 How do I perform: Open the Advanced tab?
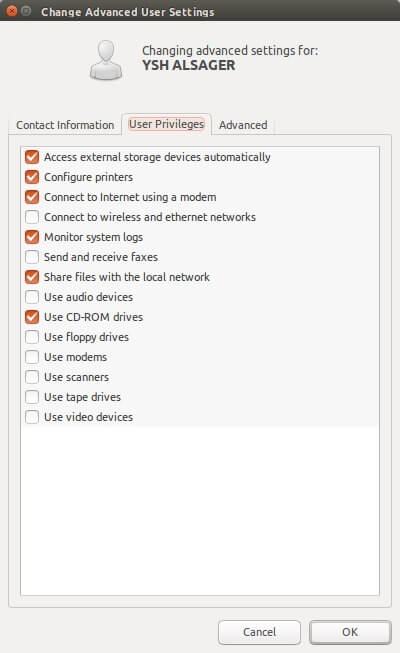tap(243, 125)
